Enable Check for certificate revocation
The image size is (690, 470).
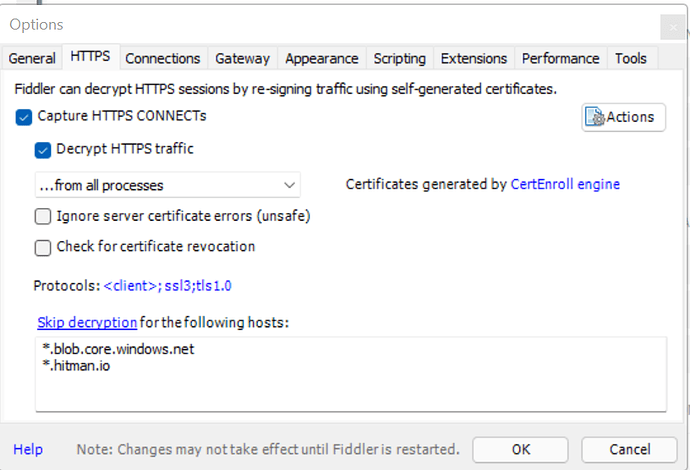click(x=43, y=247)
